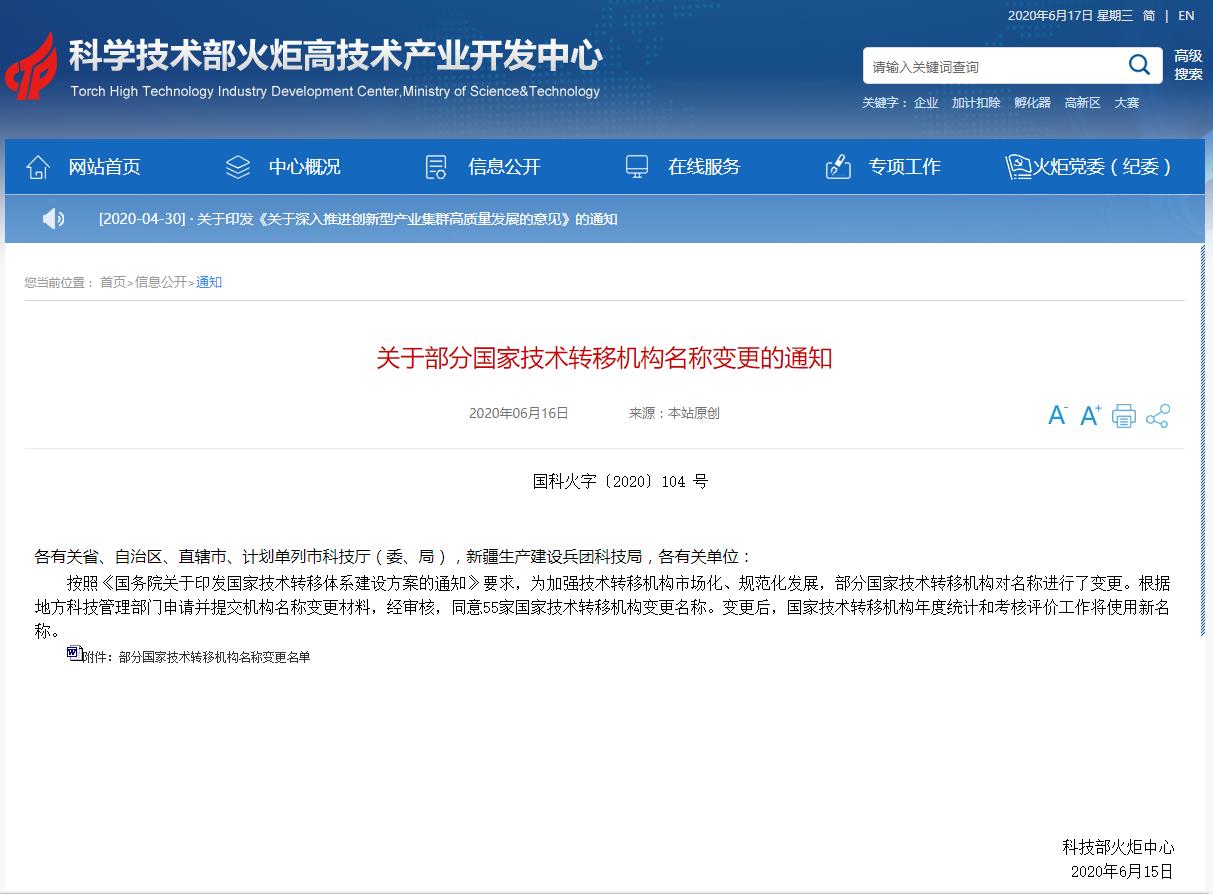Viewport: 1213px width, 894px height.
Task: Open 专项工作 menu
Action: pyautogui.click(x=904, y=167)
